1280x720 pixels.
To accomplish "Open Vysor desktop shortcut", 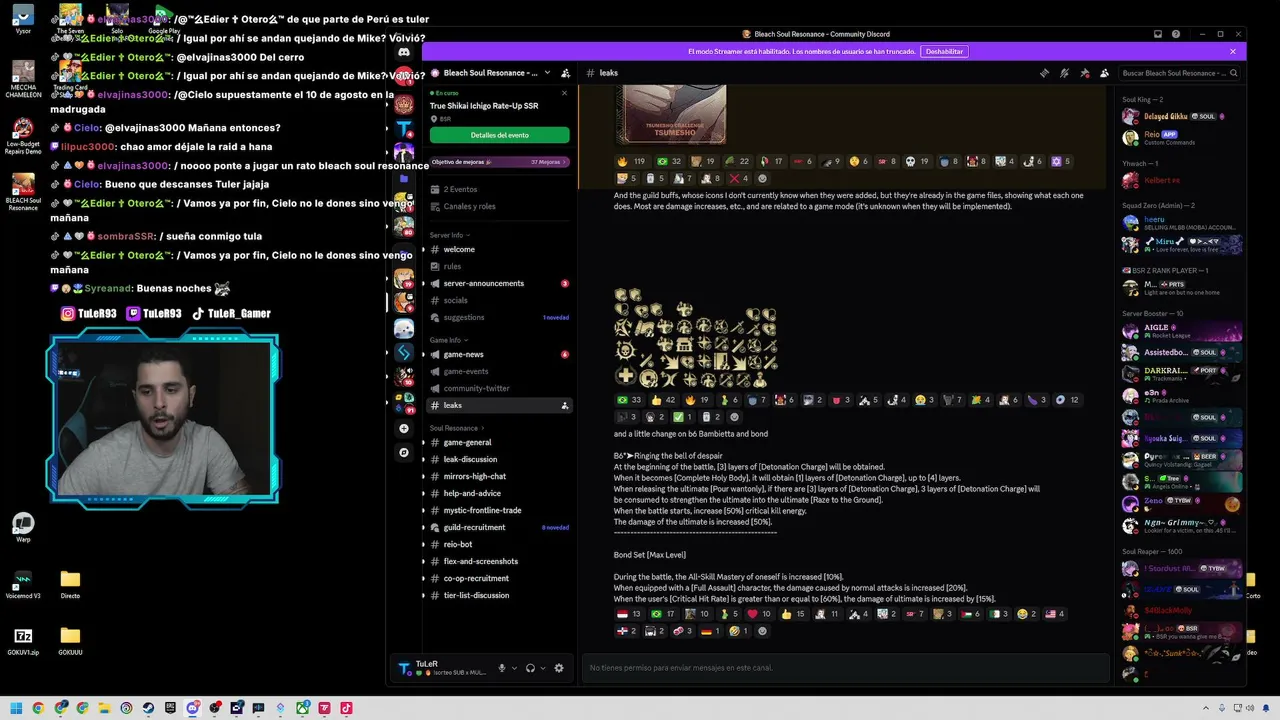I will click(23, 18).
